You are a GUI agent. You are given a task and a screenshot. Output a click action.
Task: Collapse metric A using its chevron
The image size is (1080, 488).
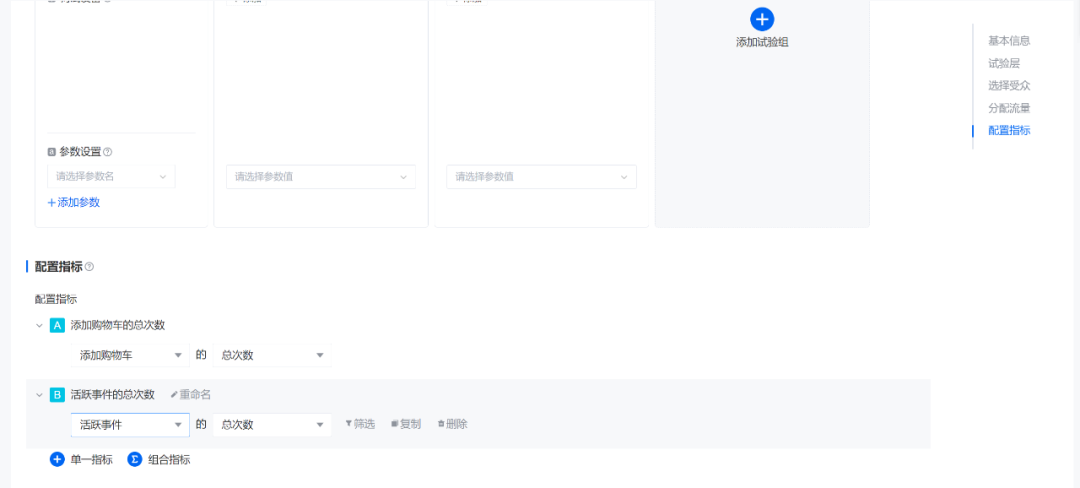[39, 326]
